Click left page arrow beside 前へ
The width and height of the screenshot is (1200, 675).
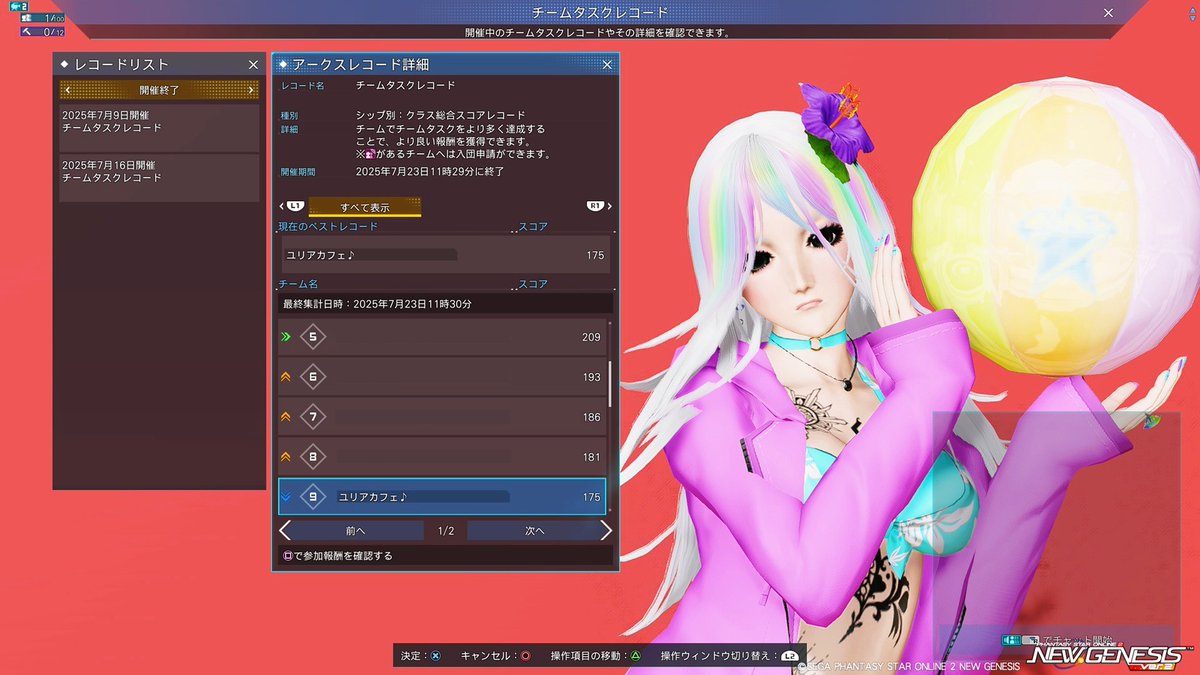(x=285, y=531)
